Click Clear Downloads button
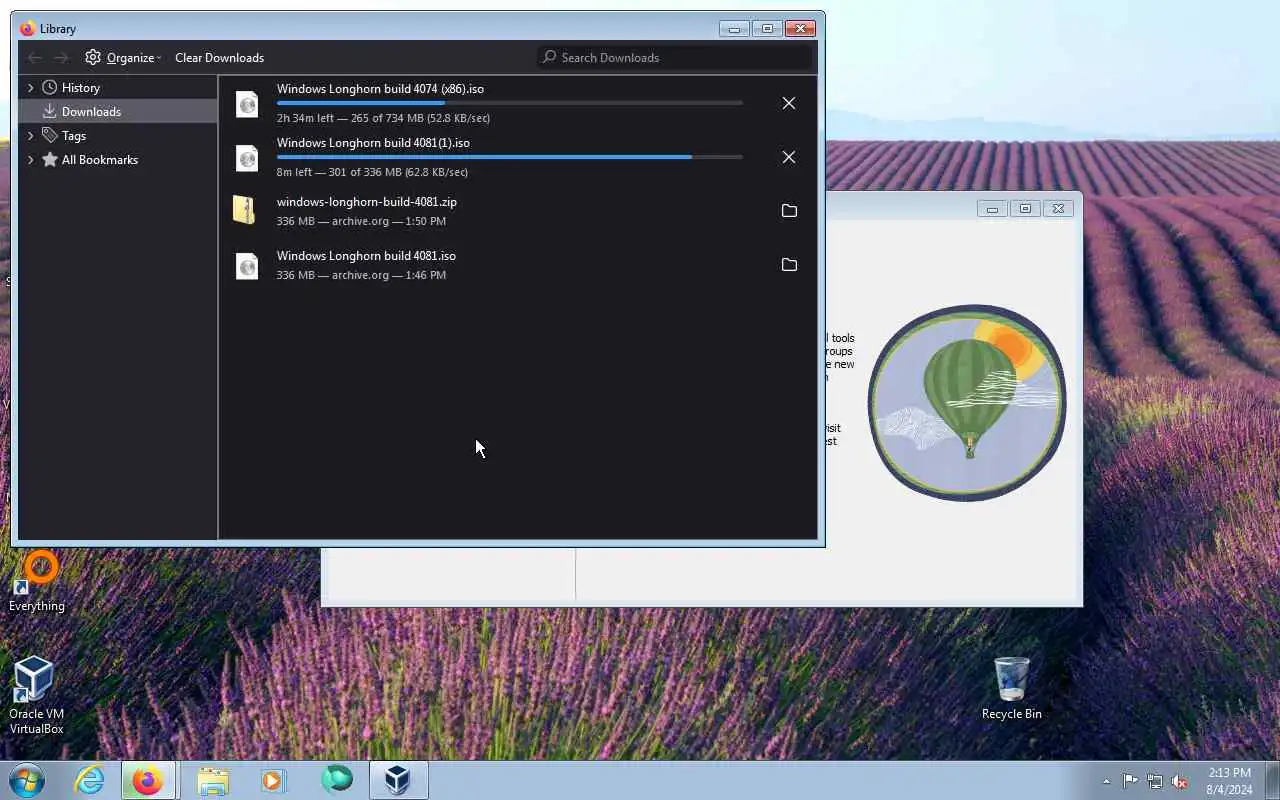The height and width of the screenshot is (800, 1280). [219, 57]
